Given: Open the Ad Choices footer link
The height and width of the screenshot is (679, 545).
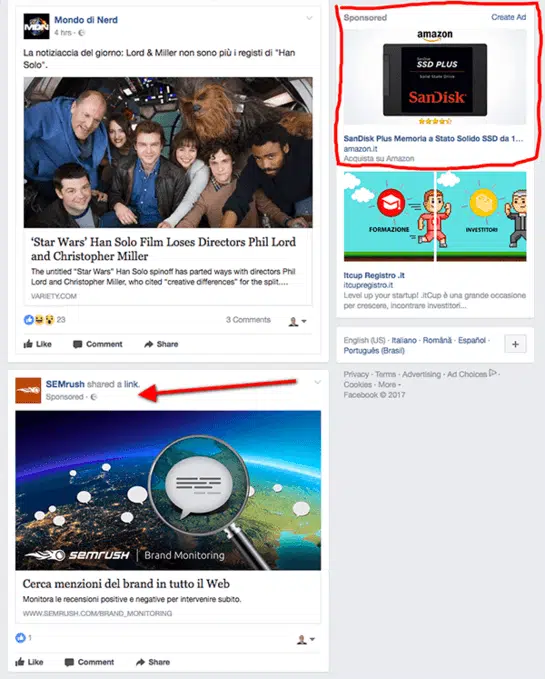Looking at the screenshot, I should 471,374.
